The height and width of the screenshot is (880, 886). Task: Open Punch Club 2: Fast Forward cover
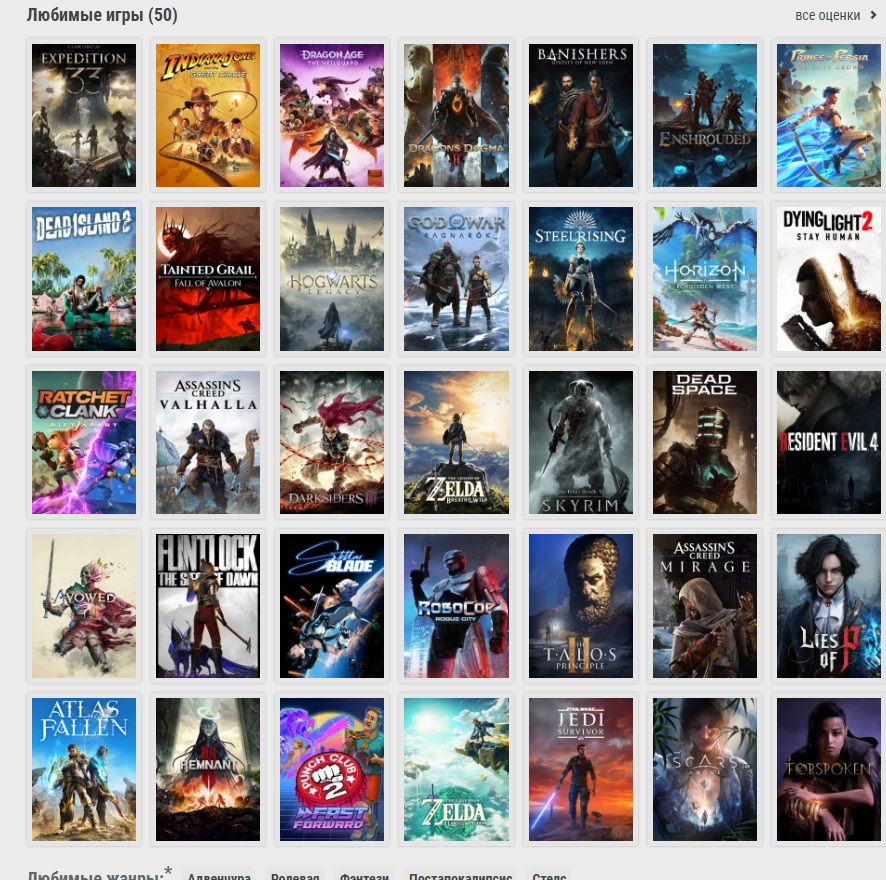click(332, 769)
